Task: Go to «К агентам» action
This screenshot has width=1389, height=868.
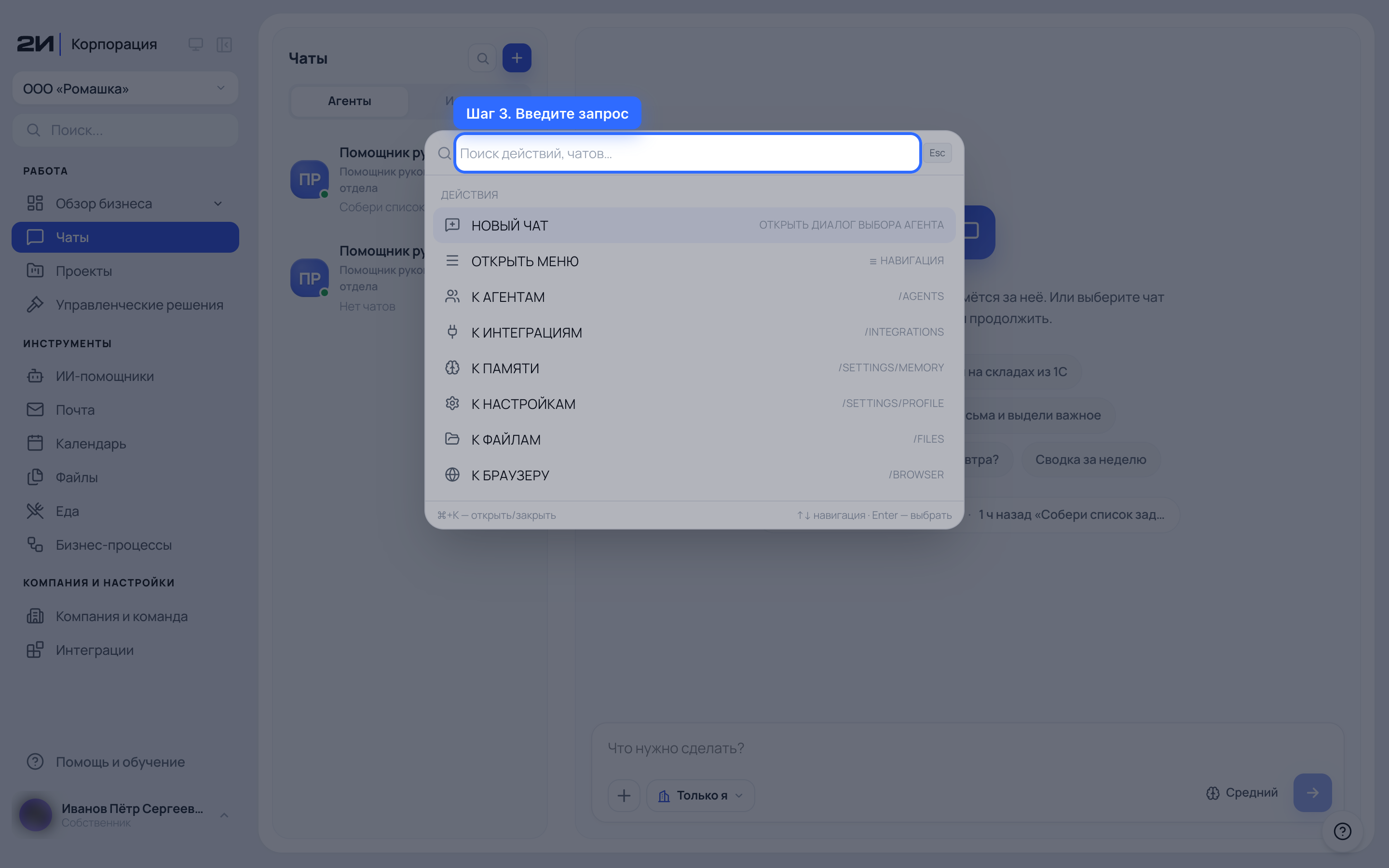Action: (x=694, y=297)
